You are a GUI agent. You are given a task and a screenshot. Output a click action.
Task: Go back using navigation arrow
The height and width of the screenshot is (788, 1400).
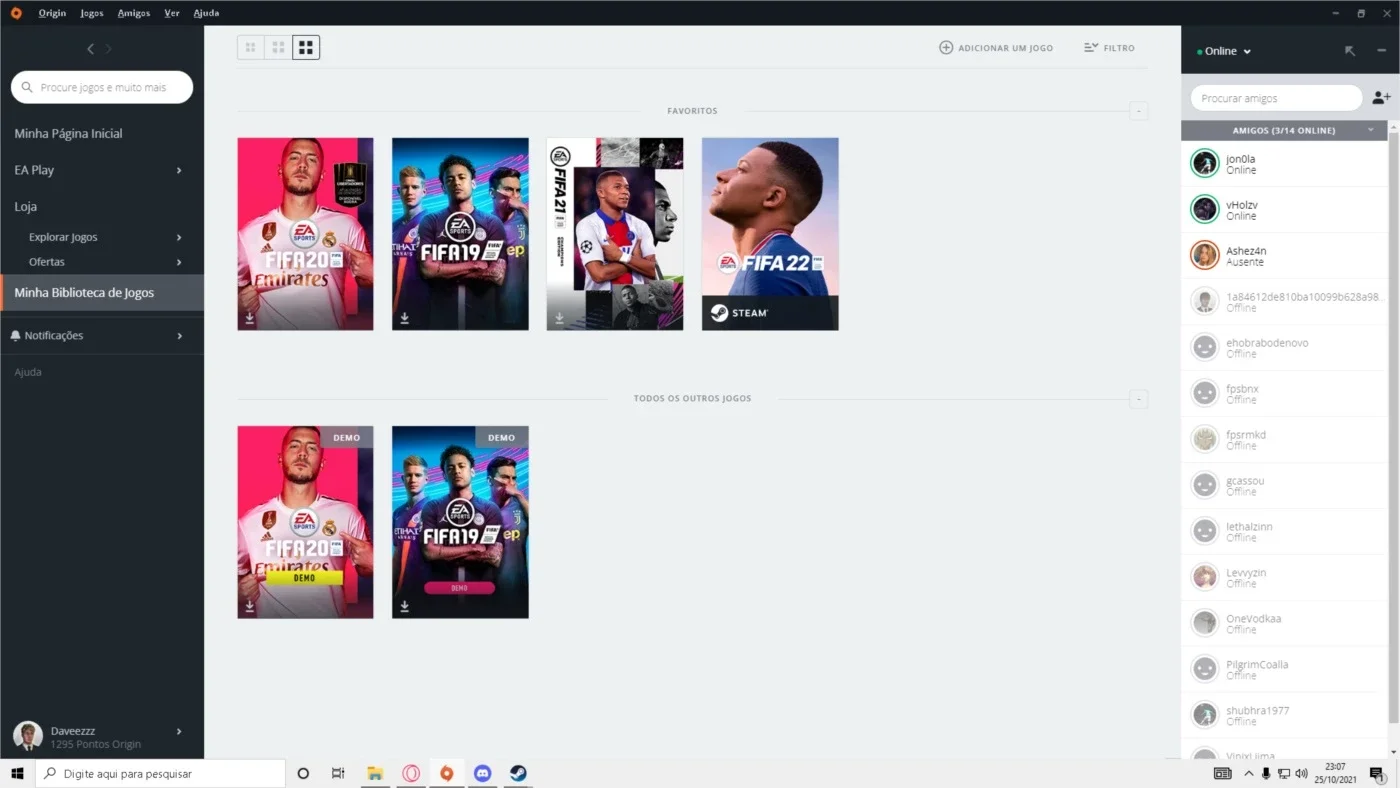click(90, 49)
